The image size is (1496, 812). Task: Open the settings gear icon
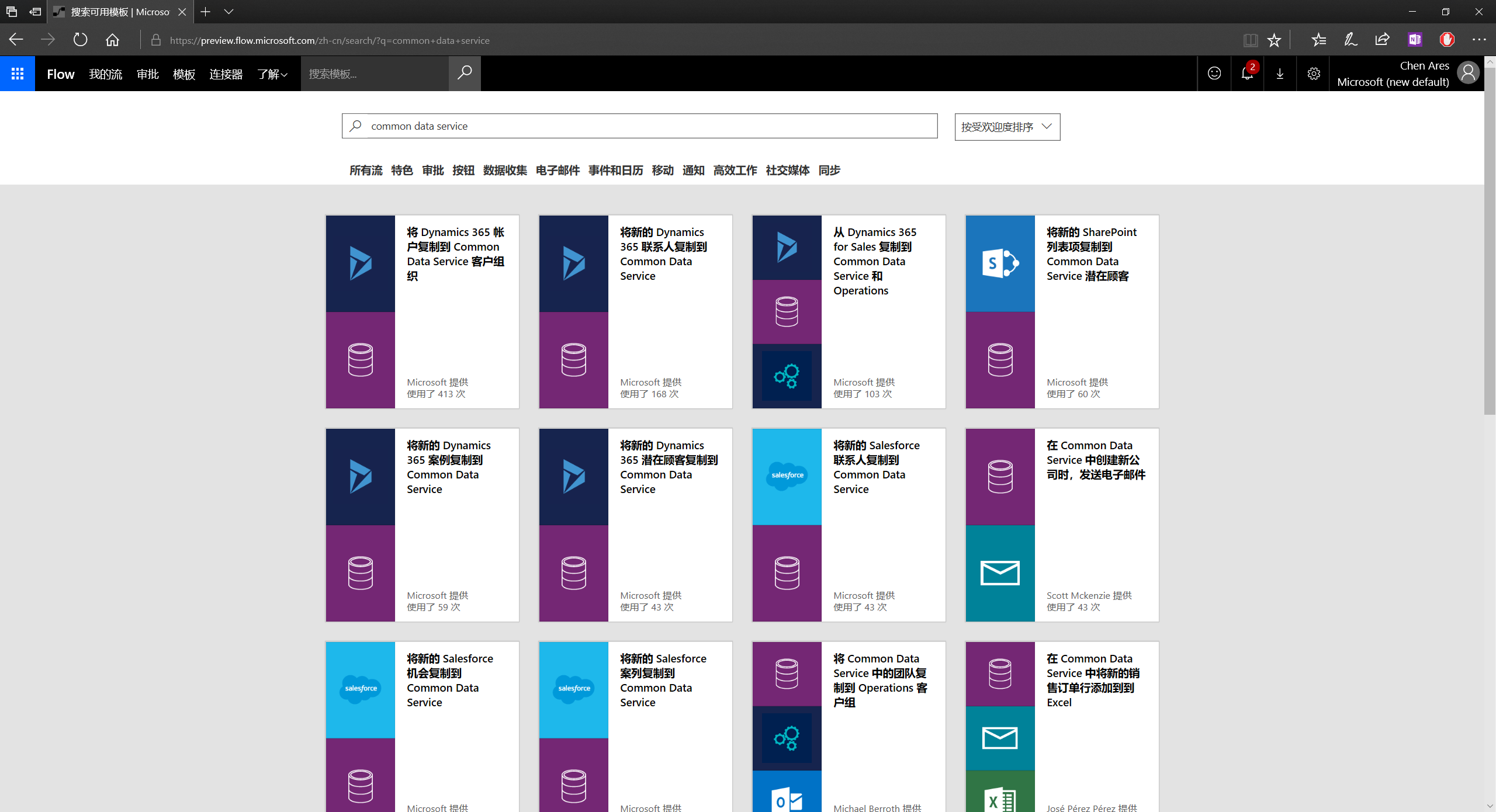coord(1314,74)
